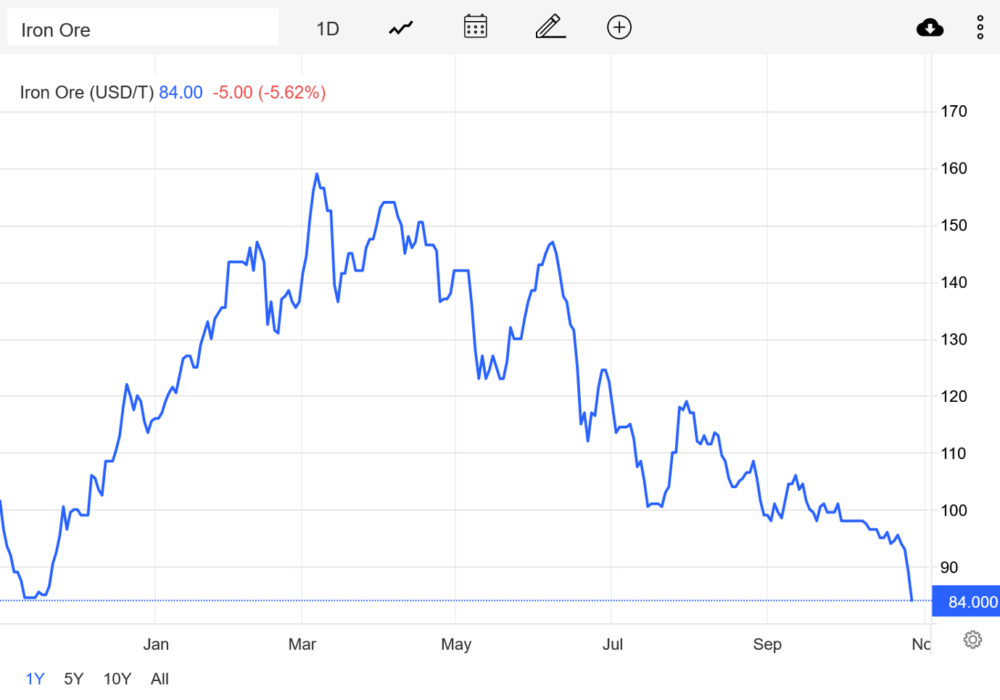Viewport: 1000px width, 700px height.
Task: Open the calendar date range picker
Action: point(475,27)
